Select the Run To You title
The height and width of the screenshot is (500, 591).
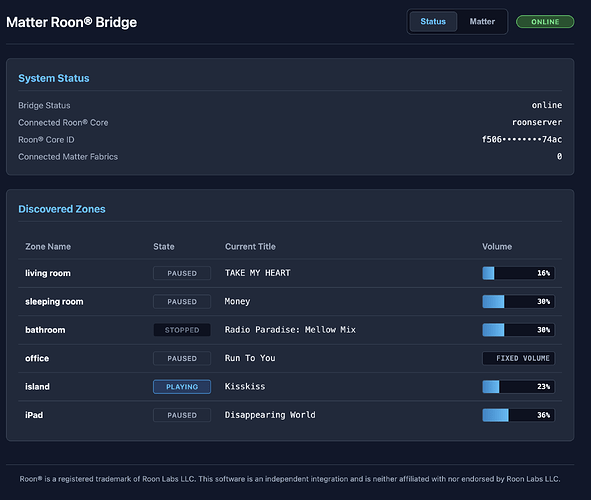pos(250,358)
